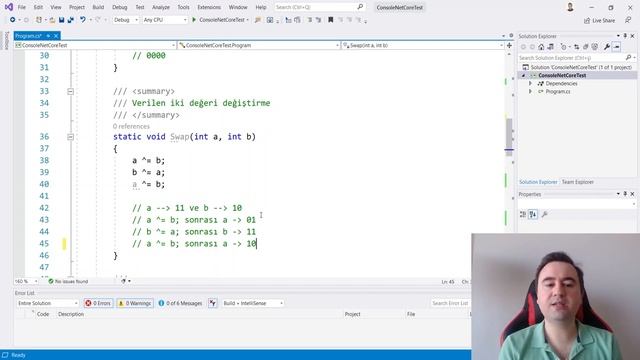Click the Description column header in Error List
The width and height of the screenshot is (640, 360).
tap(71, 314)
